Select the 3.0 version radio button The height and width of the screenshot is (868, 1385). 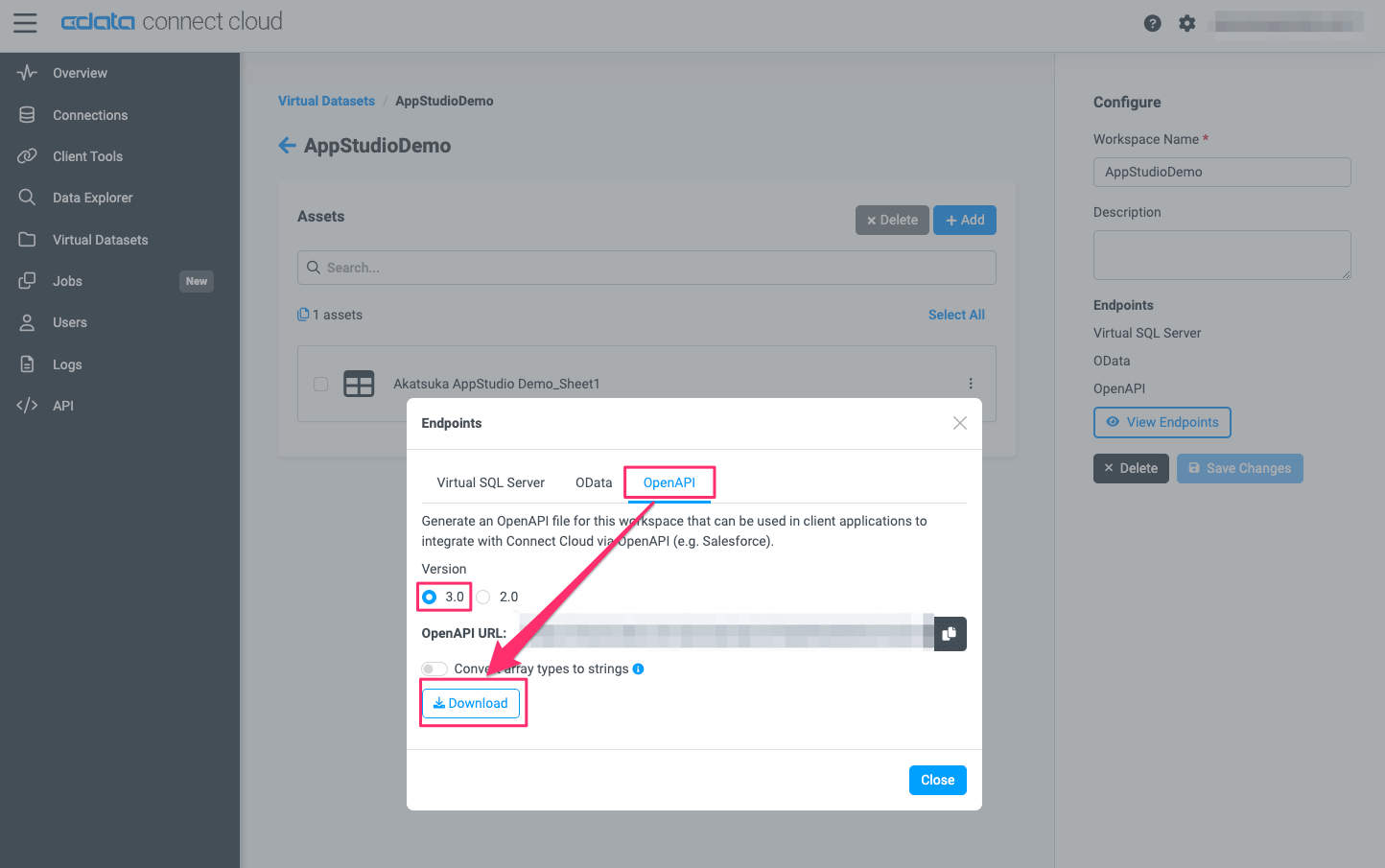pos(430,597)
